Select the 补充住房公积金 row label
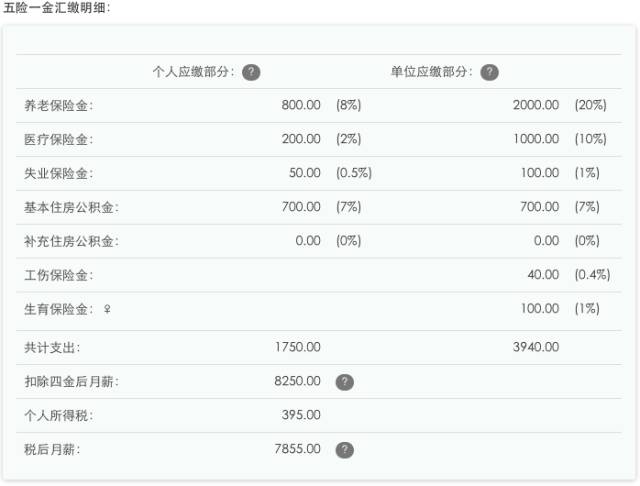 click(71, 241)
